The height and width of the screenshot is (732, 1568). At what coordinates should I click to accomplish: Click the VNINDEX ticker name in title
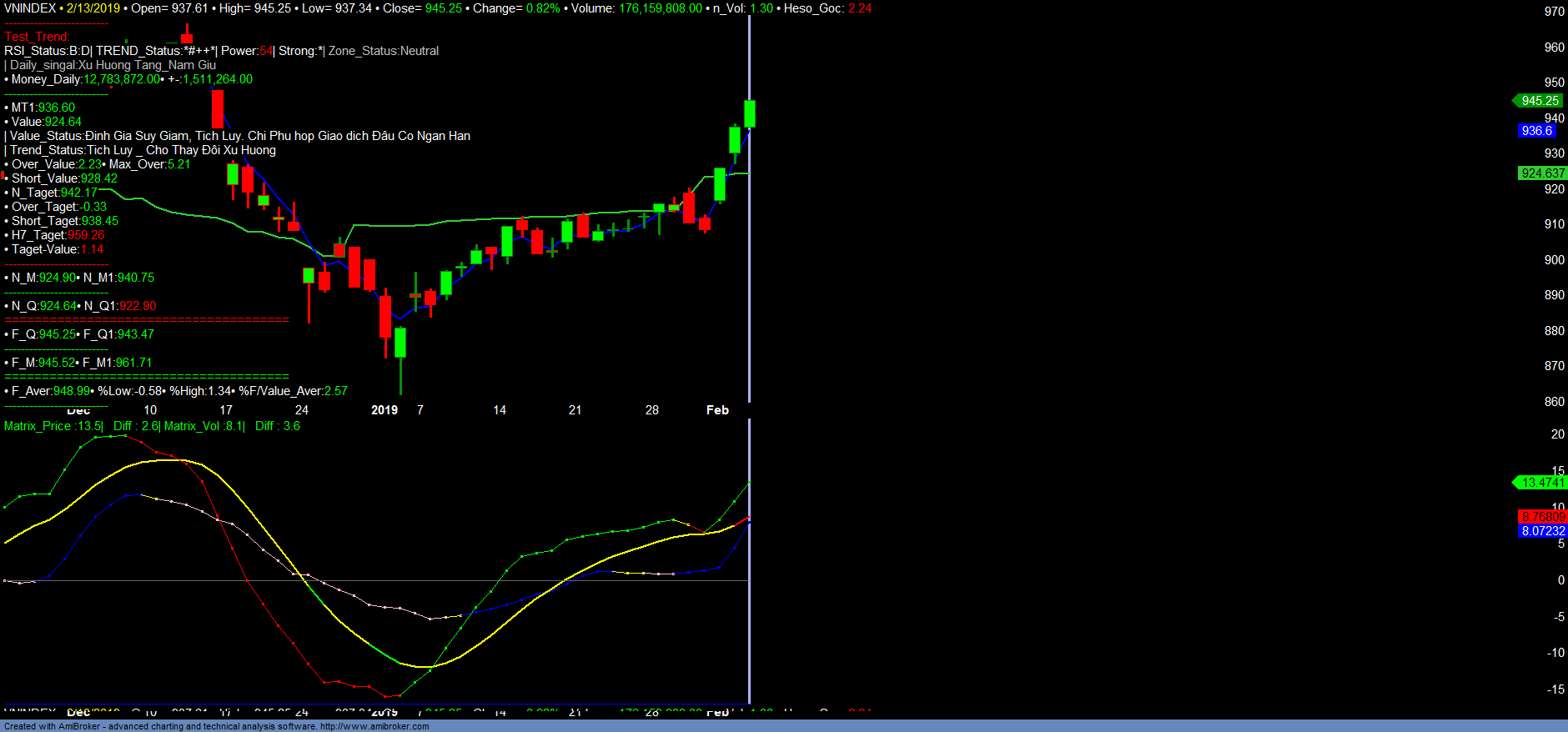pos(30,8)
